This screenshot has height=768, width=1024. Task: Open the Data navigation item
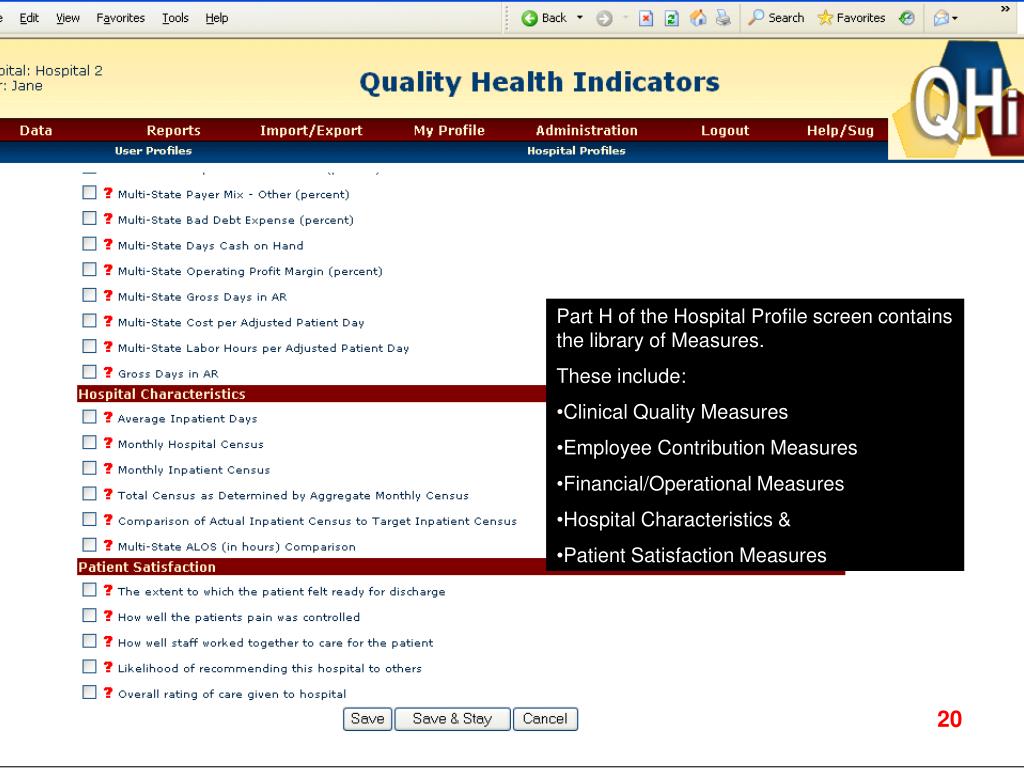pos(36,131)
